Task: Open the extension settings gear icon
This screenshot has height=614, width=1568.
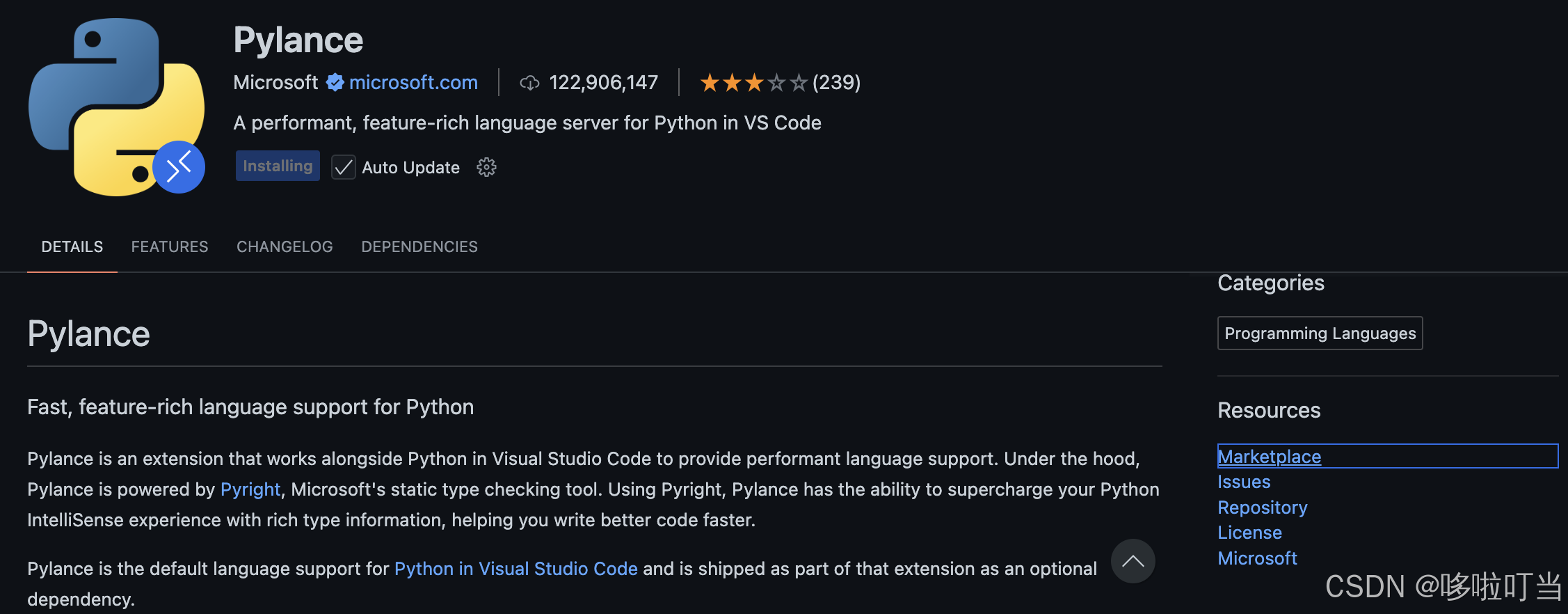Action: (x=486, y=167)
